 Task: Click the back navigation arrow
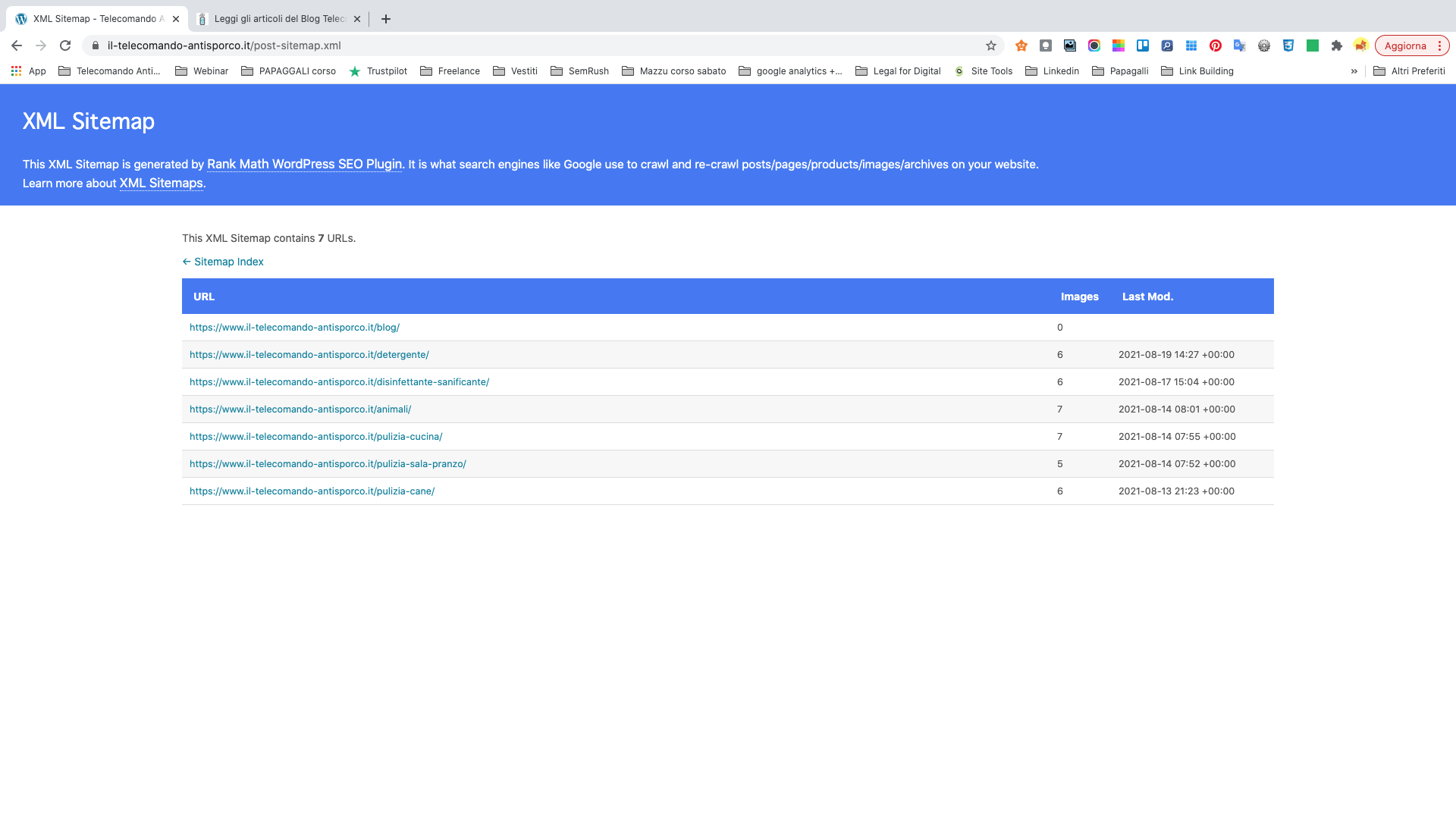[17, 45]
